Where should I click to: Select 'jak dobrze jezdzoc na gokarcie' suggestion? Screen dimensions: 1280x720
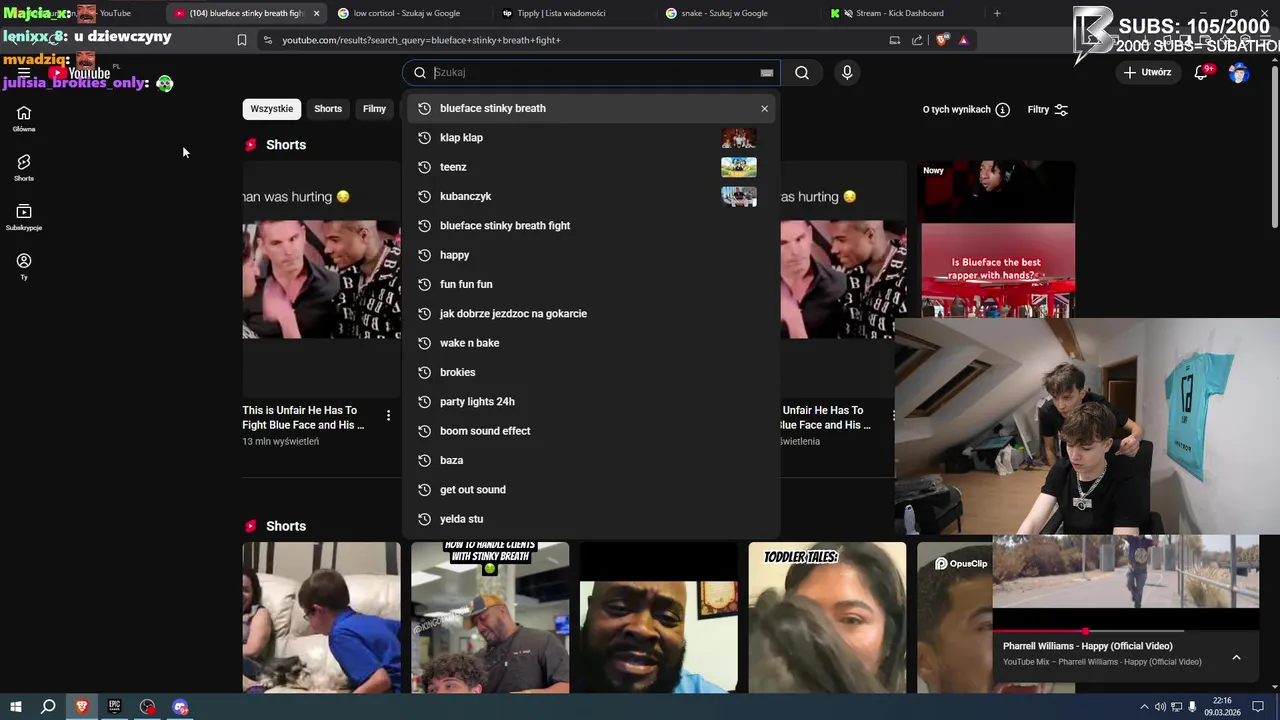click(x=591, y=313)
